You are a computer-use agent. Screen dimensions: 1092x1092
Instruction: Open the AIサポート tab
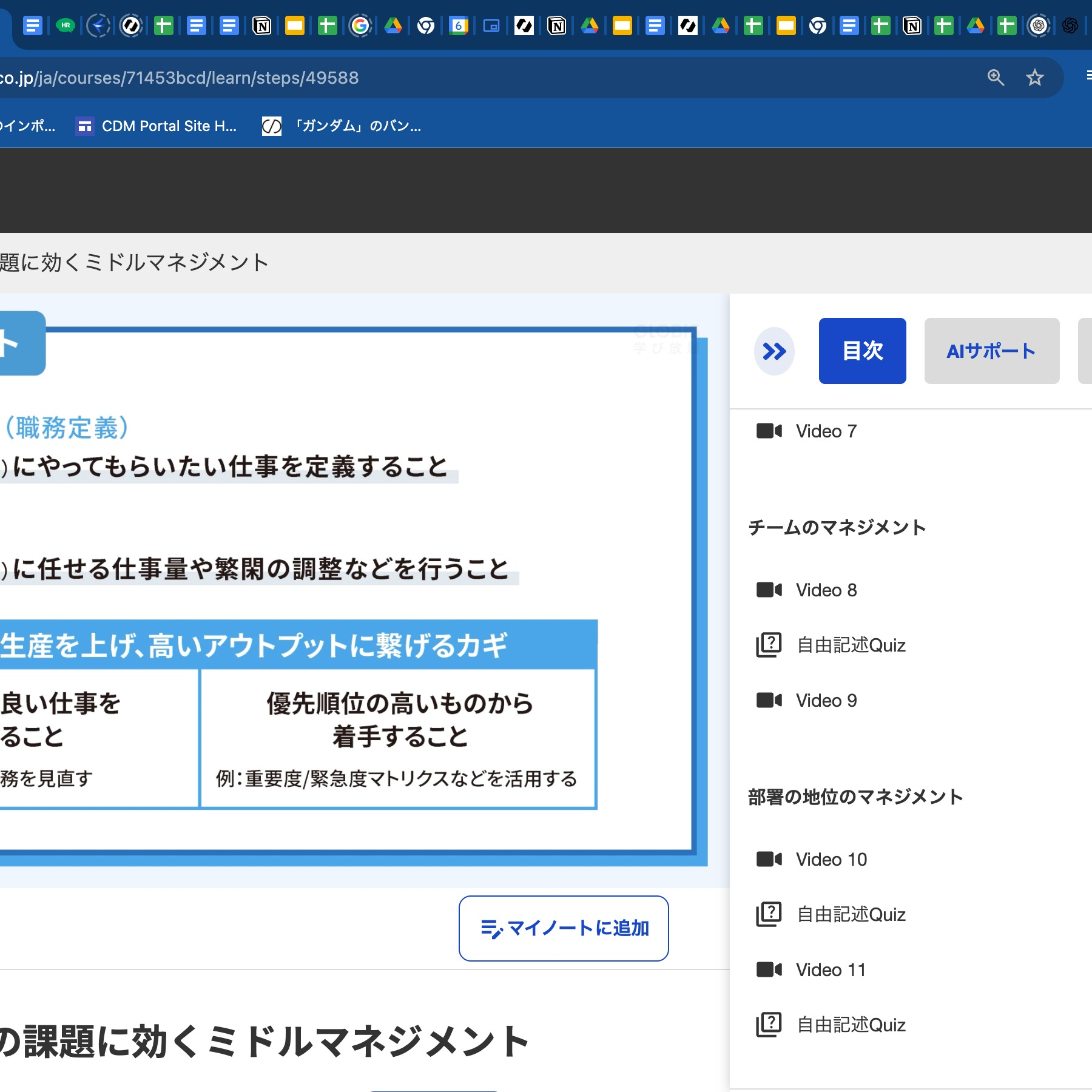pos(991,351)
